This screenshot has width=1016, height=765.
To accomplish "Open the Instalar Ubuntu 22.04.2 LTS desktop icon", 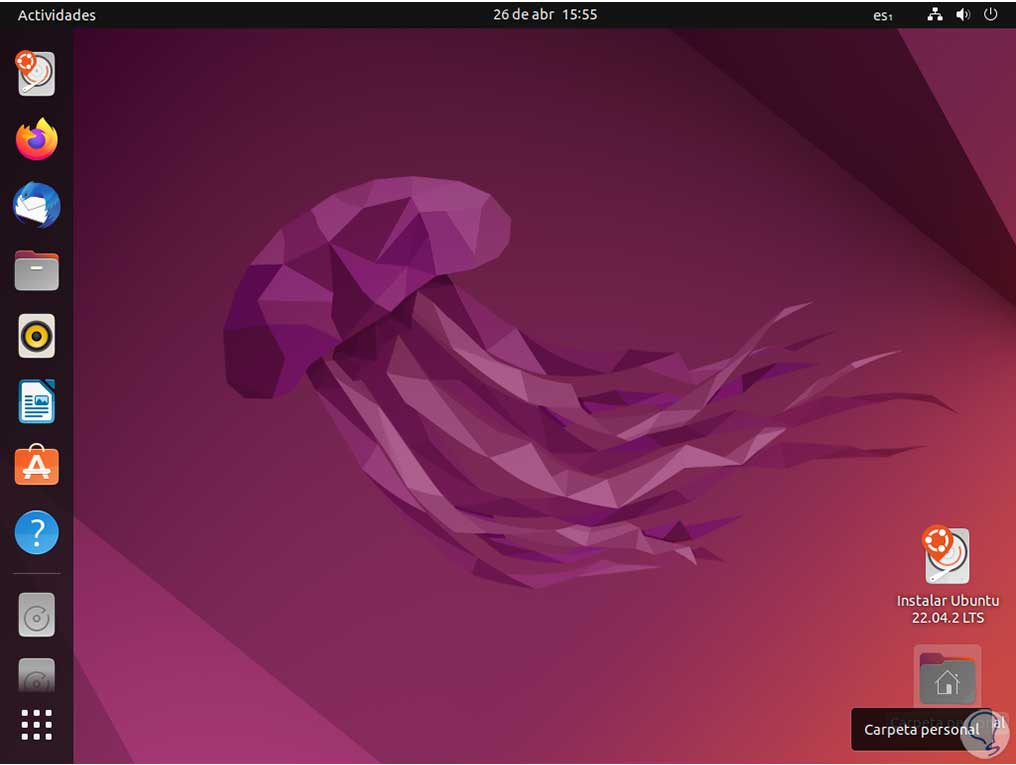I will (x=947, y=556).
